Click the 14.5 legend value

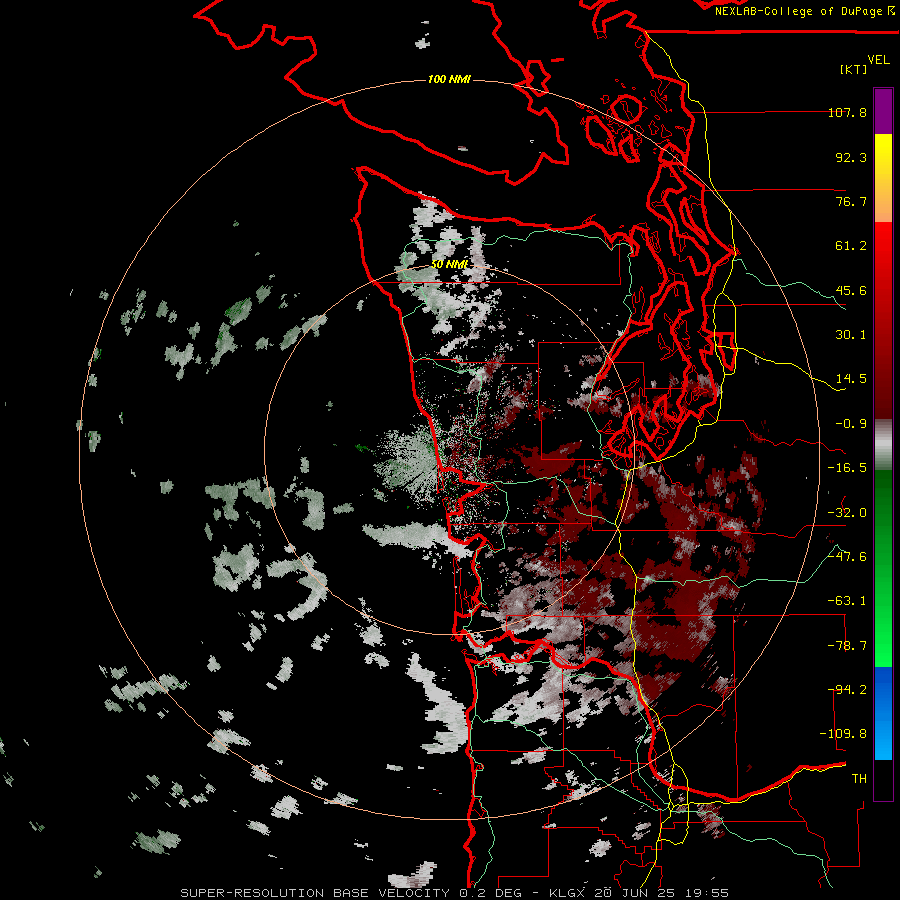pyautogui.click(x=851, y=379)
